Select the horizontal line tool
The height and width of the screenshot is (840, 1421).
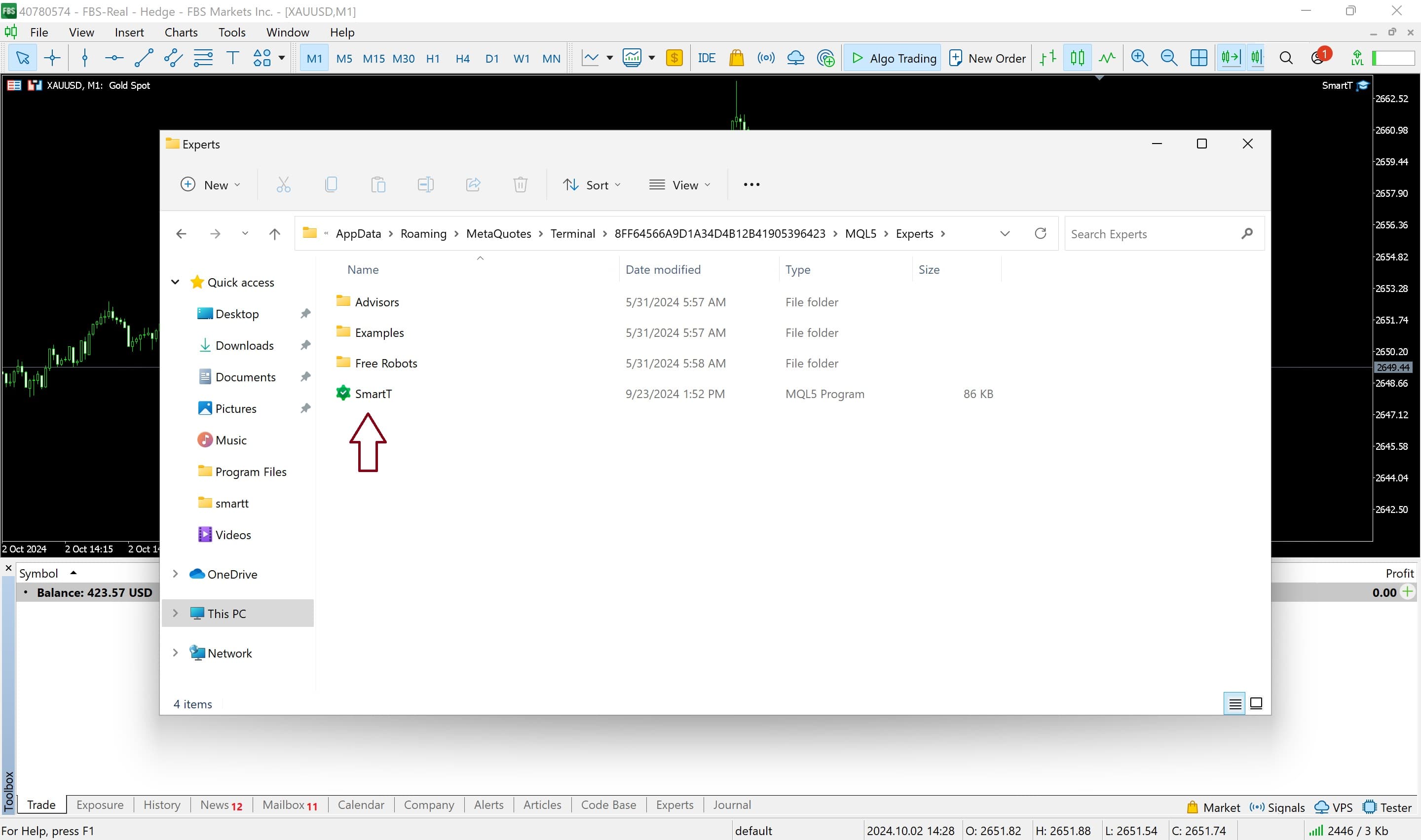click(114, 58)
